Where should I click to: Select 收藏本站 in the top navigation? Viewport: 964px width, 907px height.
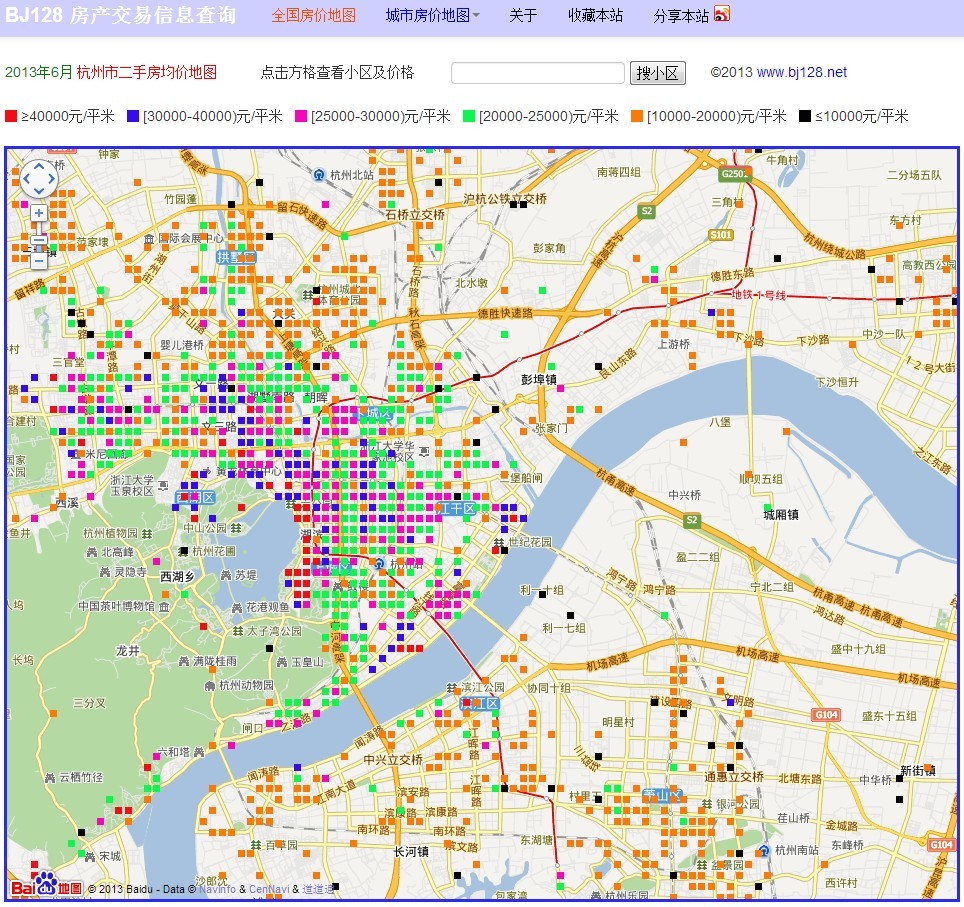coord(595,15)
